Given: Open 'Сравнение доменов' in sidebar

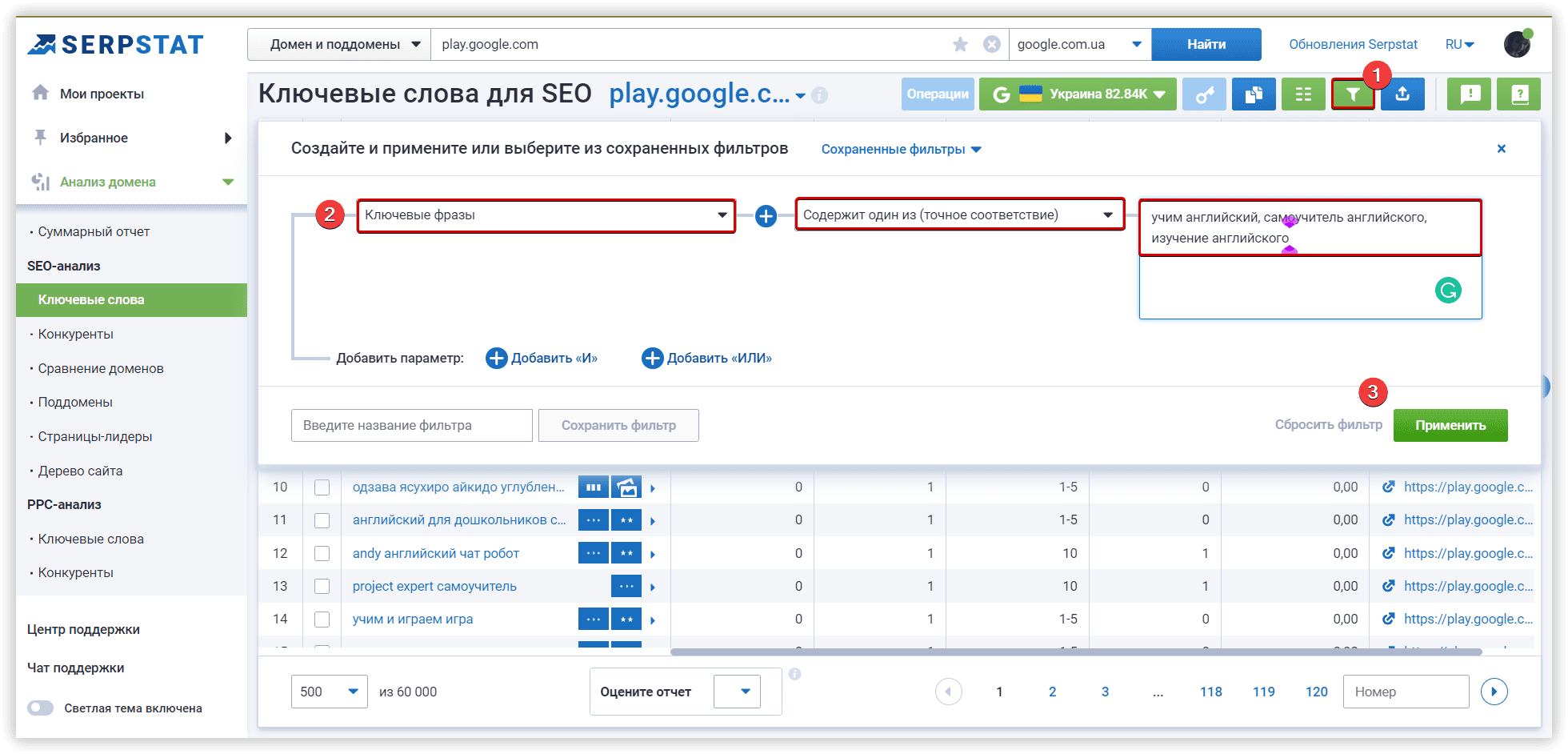Looking at the screenshot, I should tap(101, 368).
